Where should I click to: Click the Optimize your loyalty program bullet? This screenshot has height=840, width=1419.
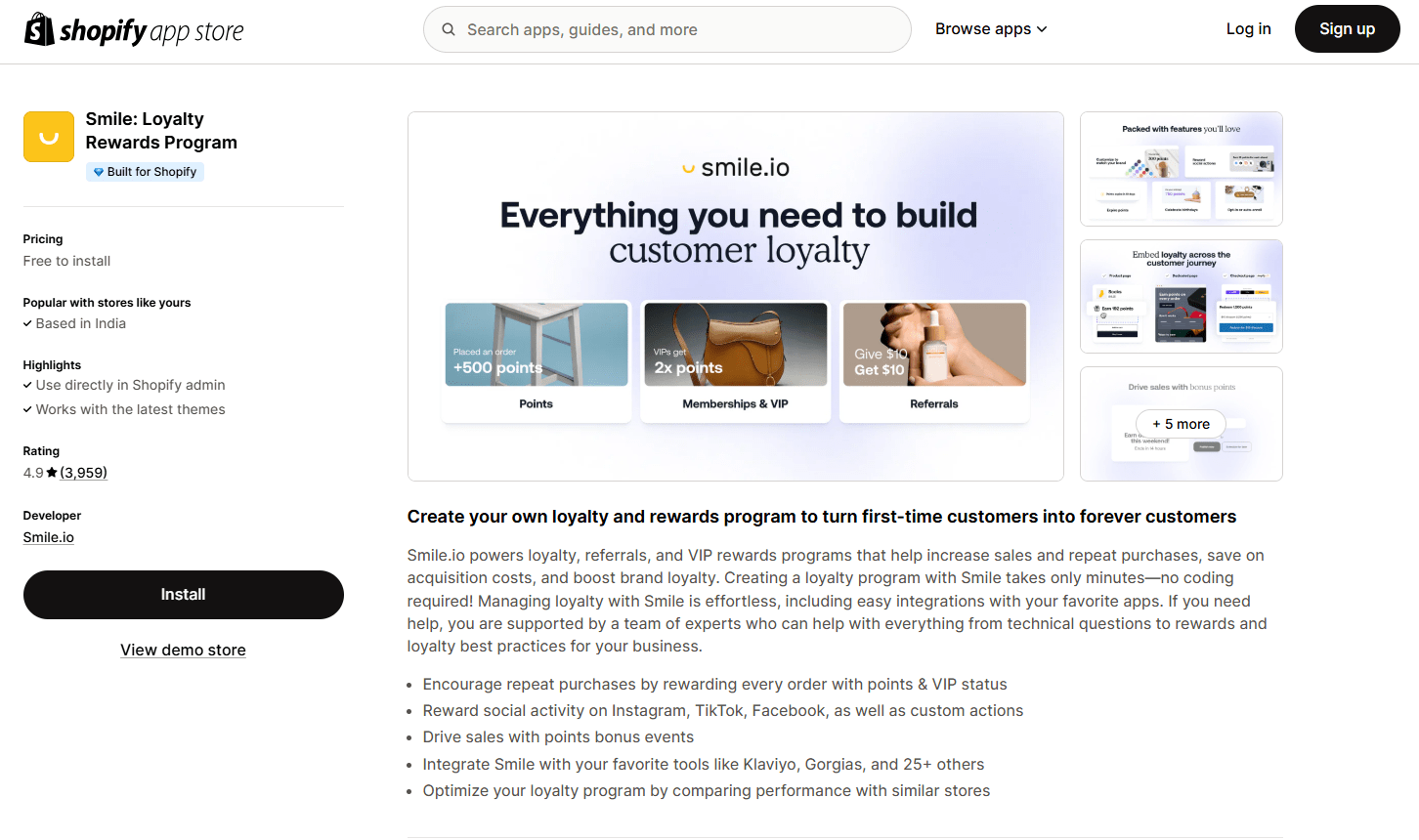coord(707,791)
